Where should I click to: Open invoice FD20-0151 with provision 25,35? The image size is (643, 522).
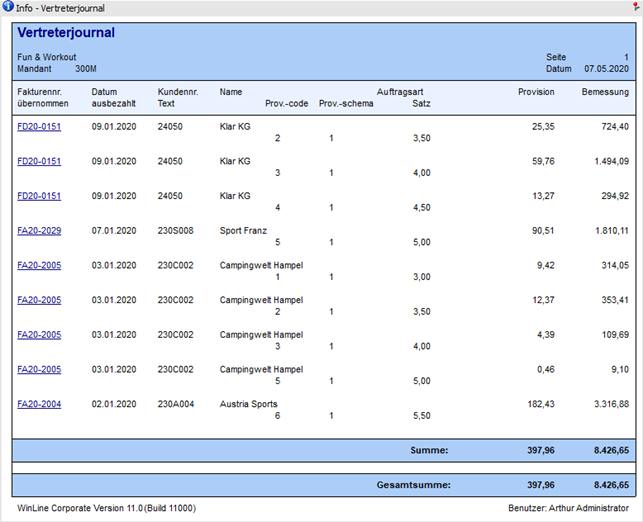pos(39,127)
